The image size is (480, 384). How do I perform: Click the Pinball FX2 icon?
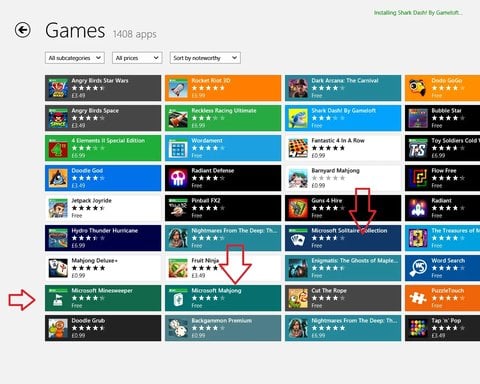coord(178,208)
